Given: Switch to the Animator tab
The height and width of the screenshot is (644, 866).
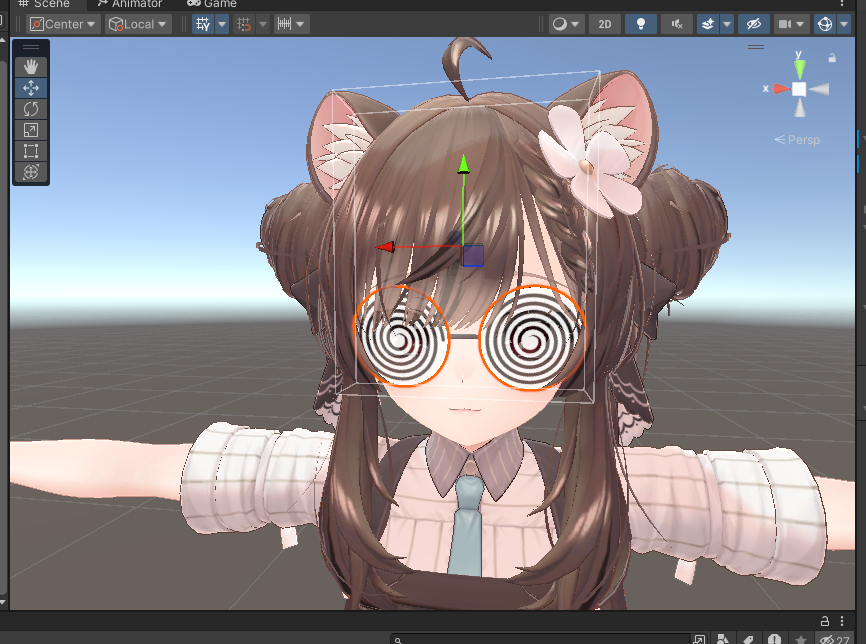Looking at the screenshot, I should click(130, 3).
